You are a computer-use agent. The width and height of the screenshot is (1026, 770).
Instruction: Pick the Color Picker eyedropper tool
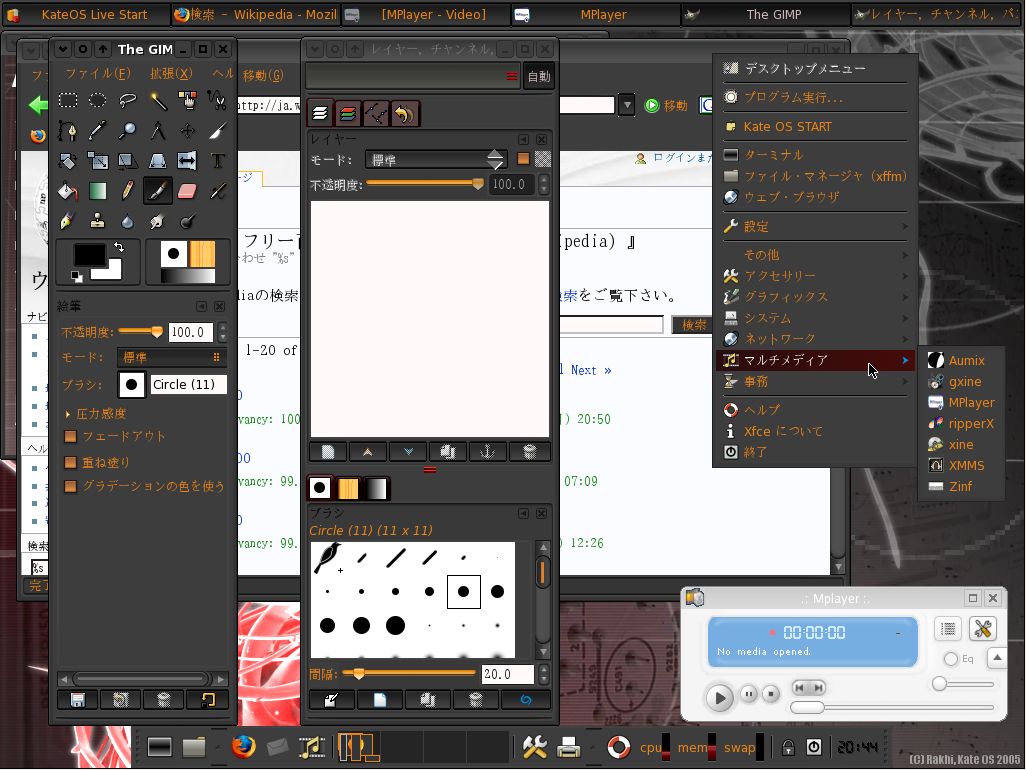(97, 130)
